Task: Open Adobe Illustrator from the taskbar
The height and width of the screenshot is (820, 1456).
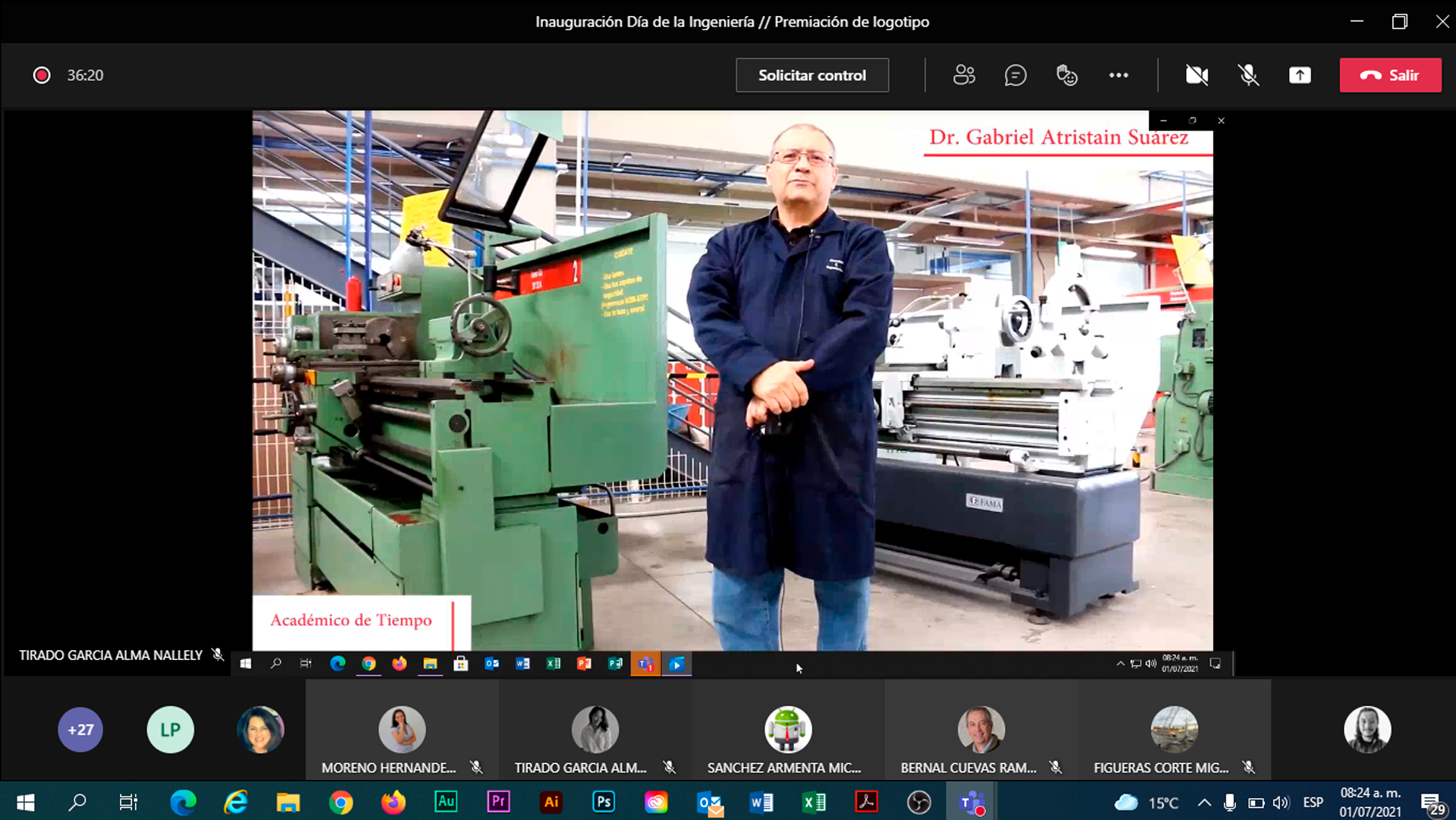Action: pos(551,802)
